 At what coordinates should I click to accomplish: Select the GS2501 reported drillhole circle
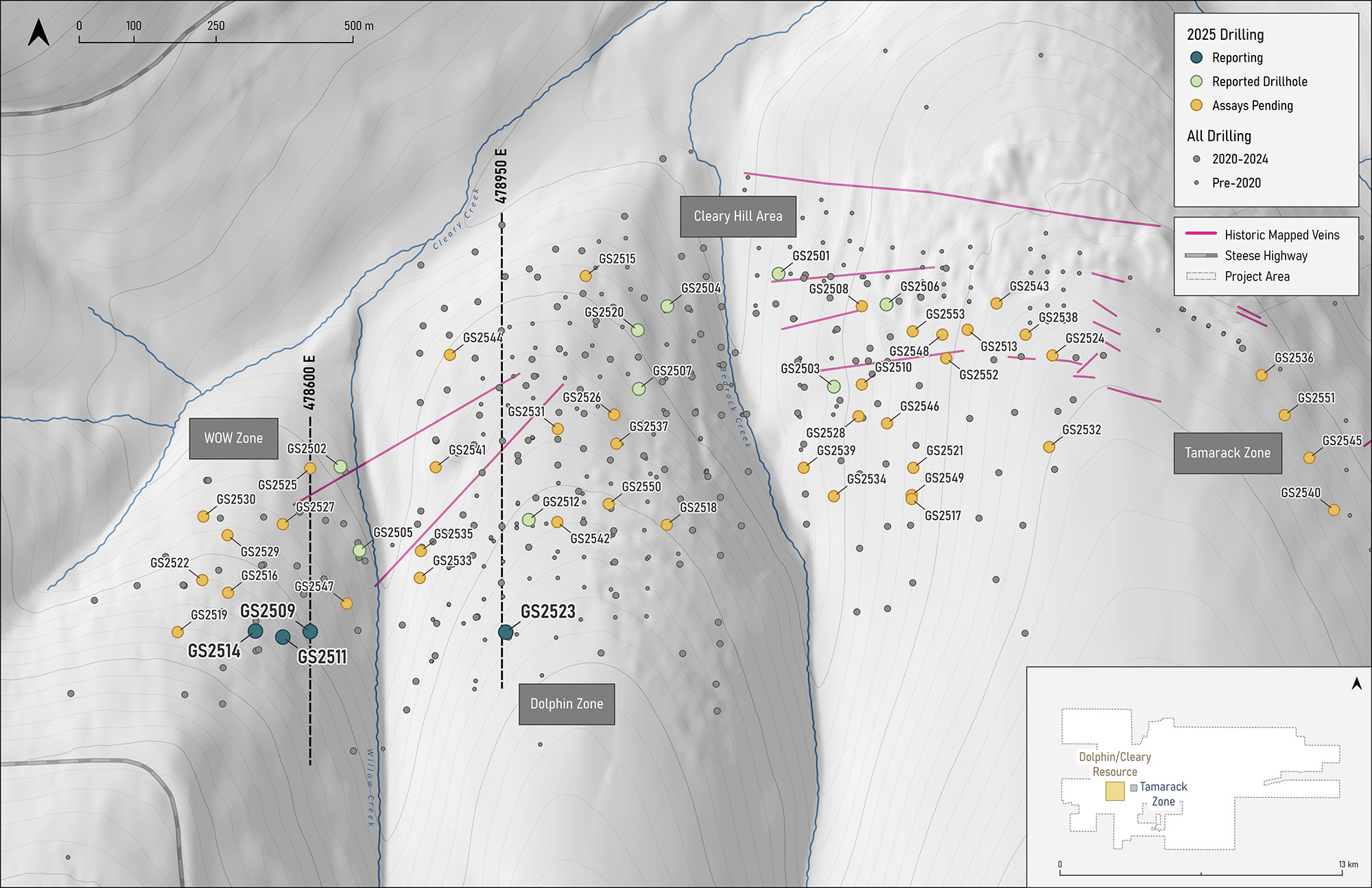click(778, 274)
